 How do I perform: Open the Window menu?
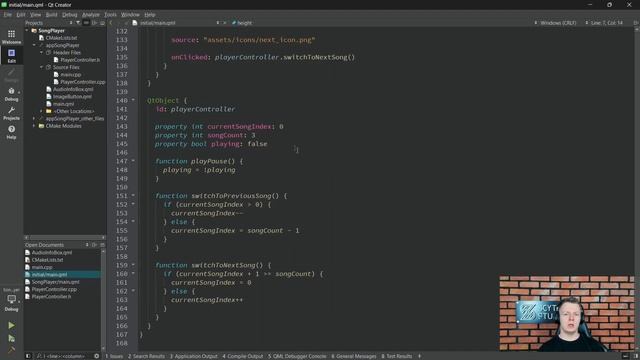130,14
